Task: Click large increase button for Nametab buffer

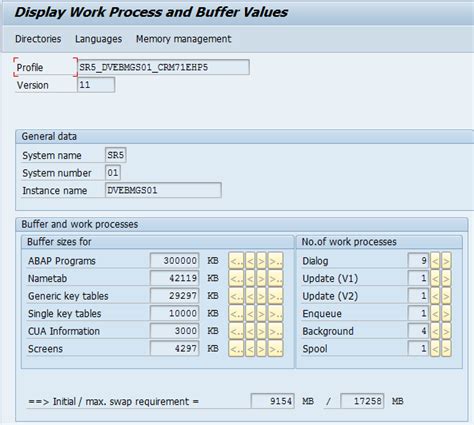Action: 276,278
